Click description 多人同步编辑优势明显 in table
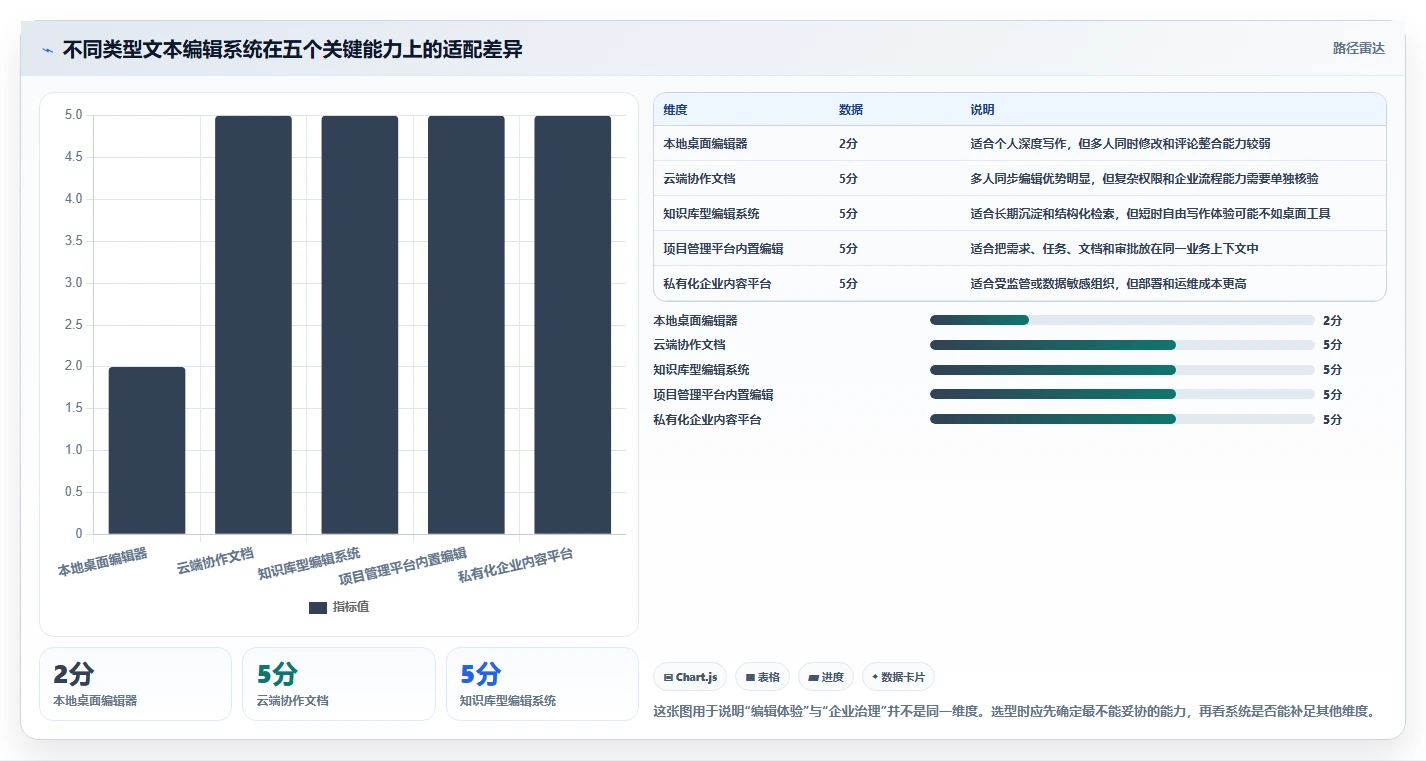The image size is (1426, 761). tap(1144, 179)
